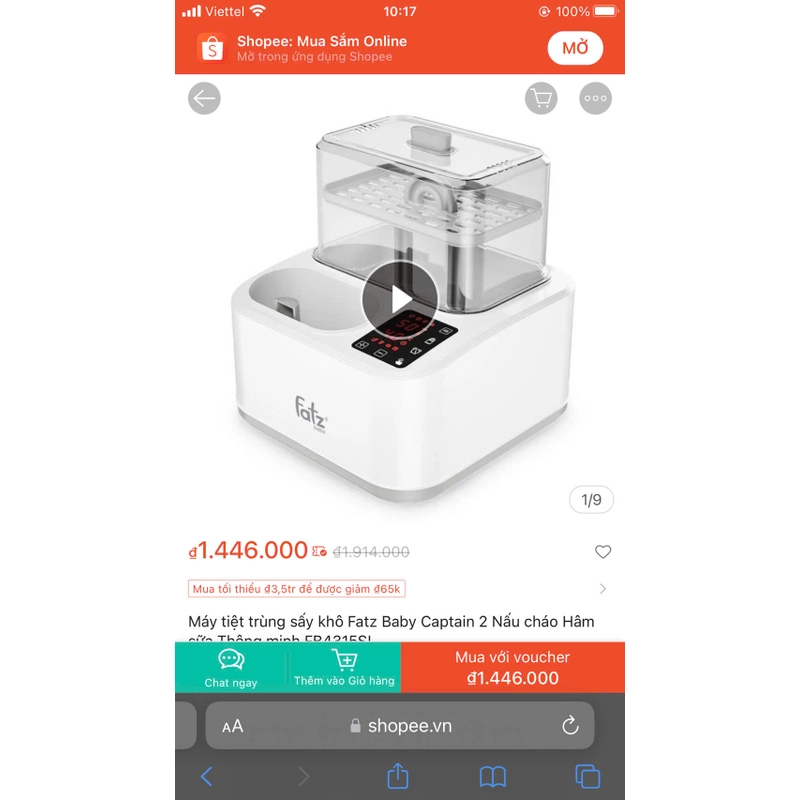
Task: Open Safari bookmarks book icon
Action: [x=493, y=777]
